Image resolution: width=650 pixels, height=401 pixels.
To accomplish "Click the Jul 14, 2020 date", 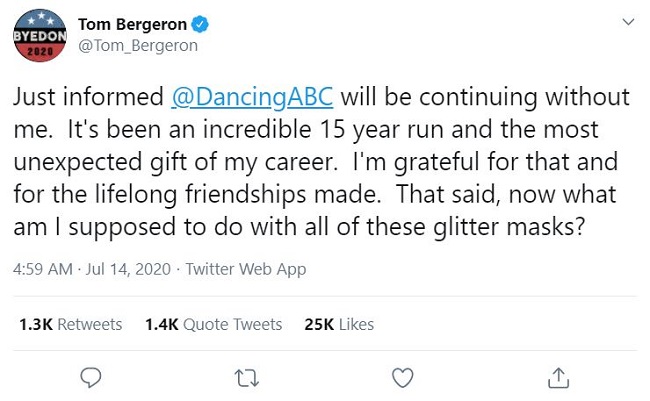I will (128, 269).
